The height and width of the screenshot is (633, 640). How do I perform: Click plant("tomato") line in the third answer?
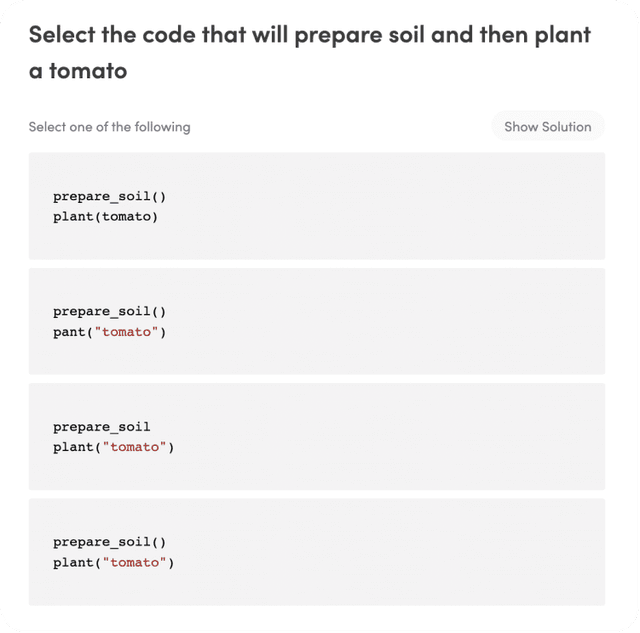click(x=113, y=447)
